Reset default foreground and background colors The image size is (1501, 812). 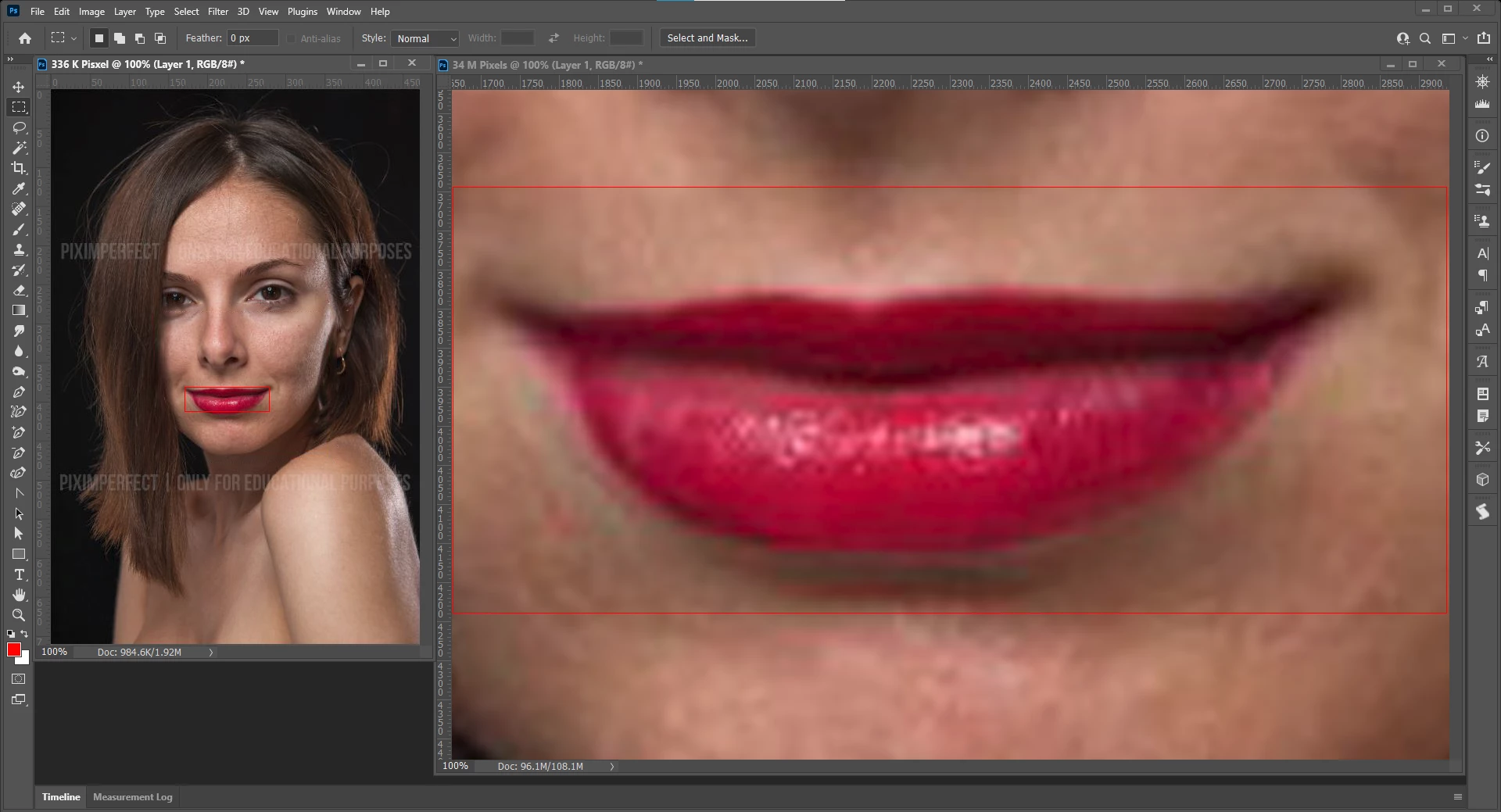pyautogui.click(x=11, y=634)
